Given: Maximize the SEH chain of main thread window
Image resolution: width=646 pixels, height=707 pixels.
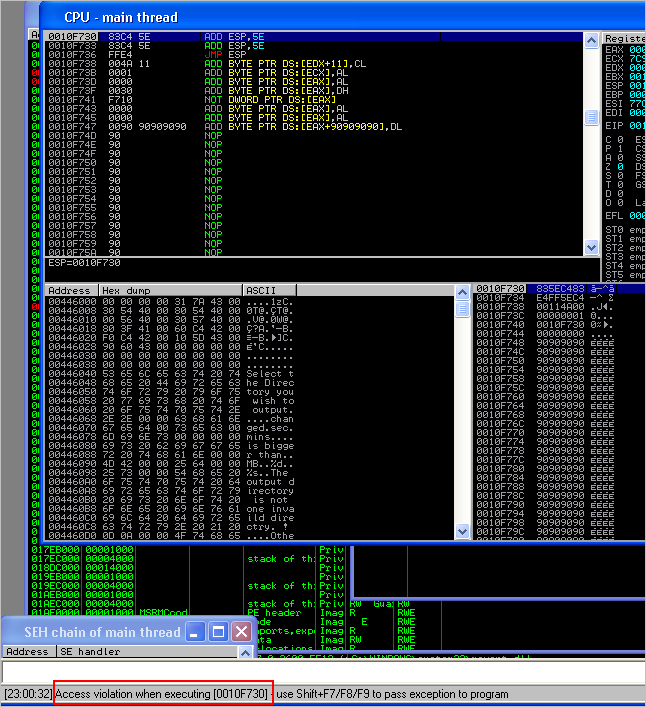Looking at the screenshot, I should [218, 632].
